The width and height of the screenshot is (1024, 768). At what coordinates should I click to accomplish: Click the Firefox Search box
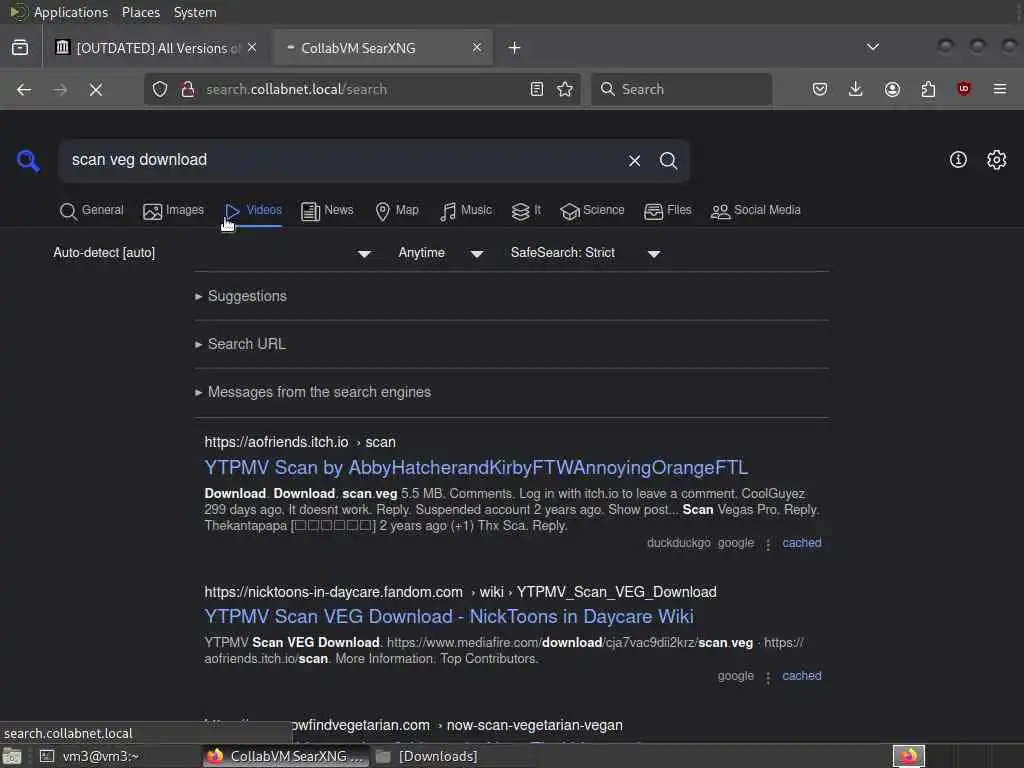click(x=682, y=89)
